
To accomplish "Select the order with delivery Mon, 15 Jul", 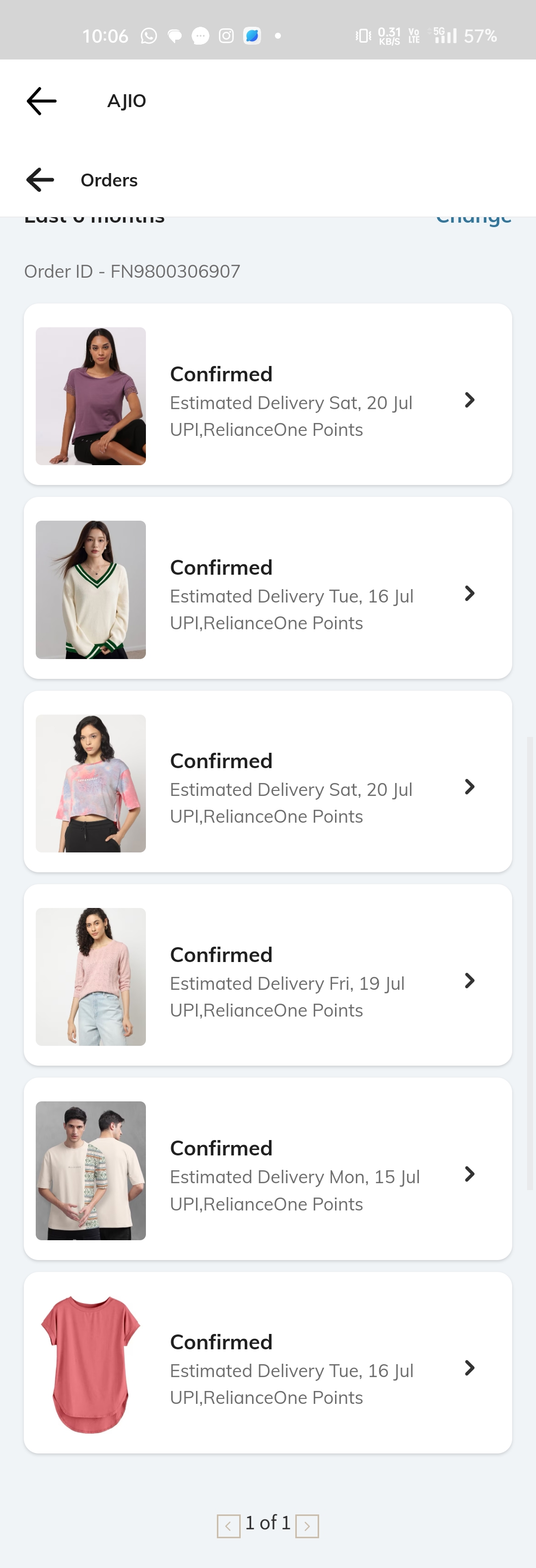I will [x=268, y=1169].
